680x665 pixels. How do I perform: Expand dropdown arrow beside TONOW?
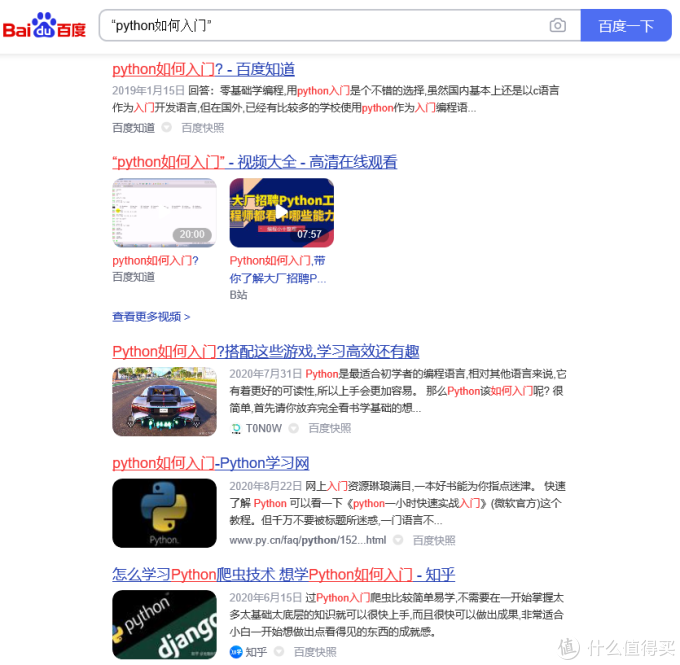294,428
